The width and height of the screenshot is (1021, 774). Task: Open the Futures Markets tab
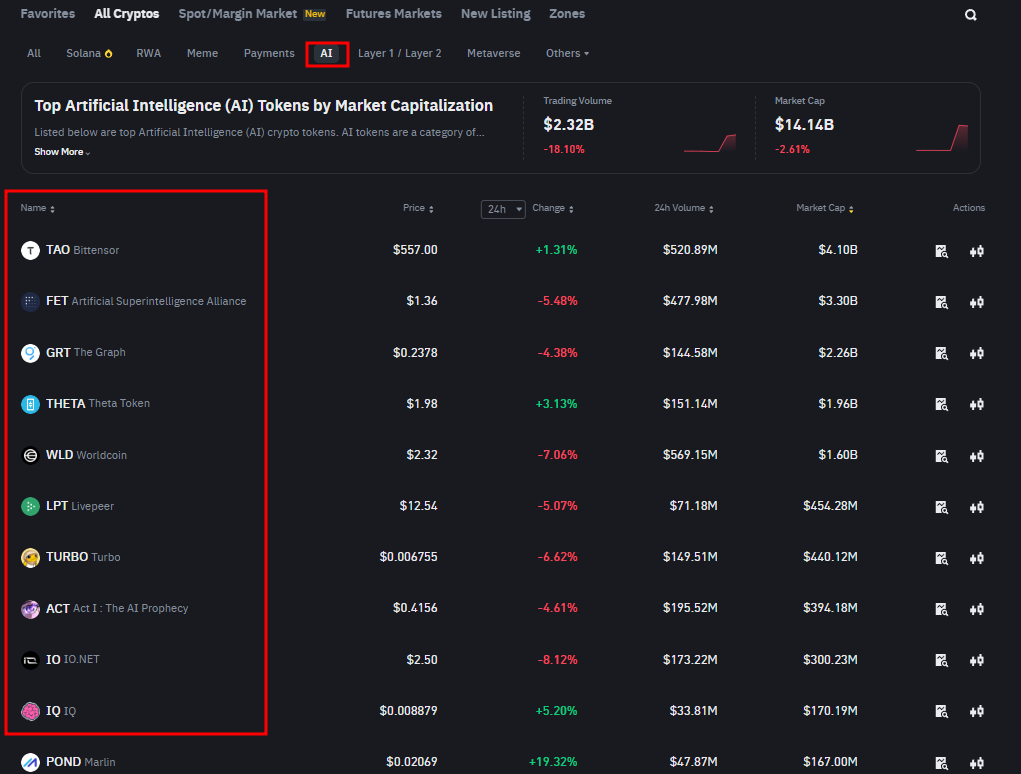(x=393, y=14)
